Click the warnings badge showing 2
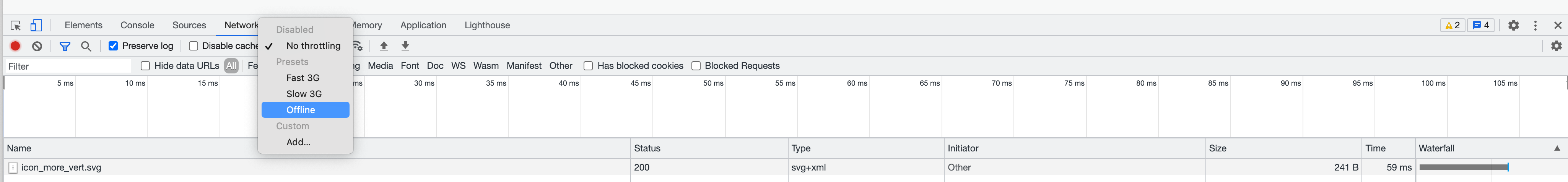The width and height of the screenshot is (1568, 182). 1453,26
